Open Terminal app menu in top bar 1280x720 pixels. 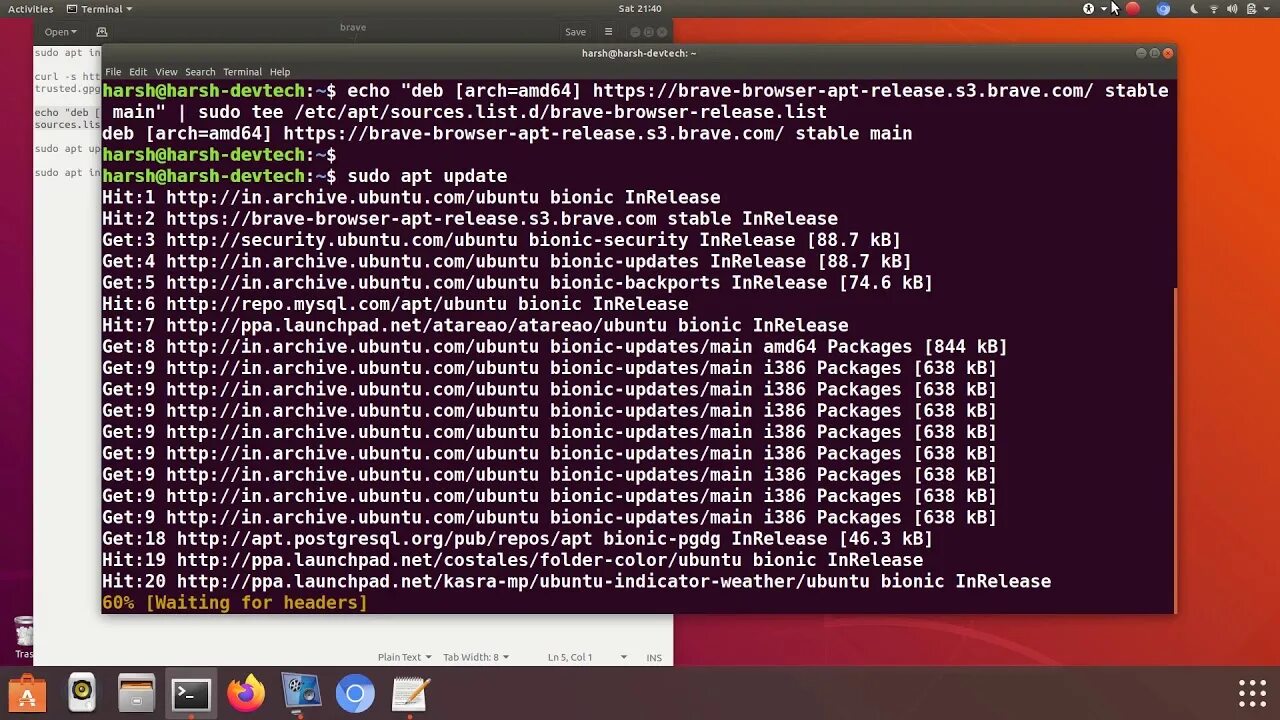[x=99, y=9]
